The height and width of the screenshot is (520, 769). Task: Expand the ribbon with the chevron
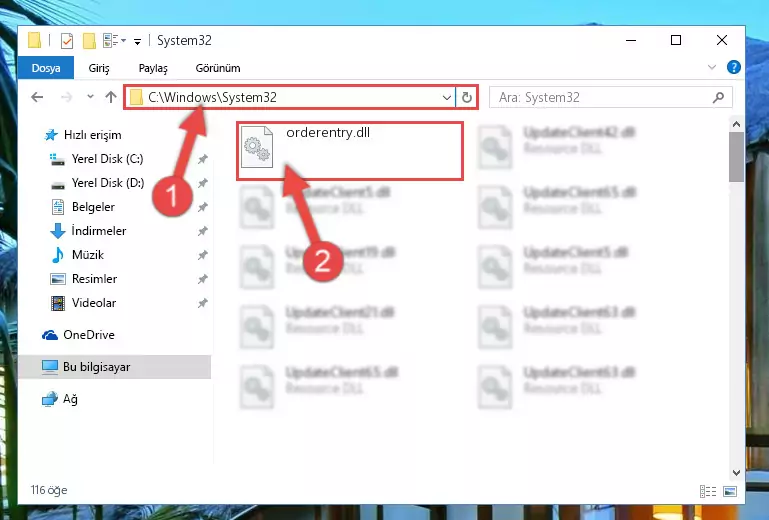click(712, 67)
